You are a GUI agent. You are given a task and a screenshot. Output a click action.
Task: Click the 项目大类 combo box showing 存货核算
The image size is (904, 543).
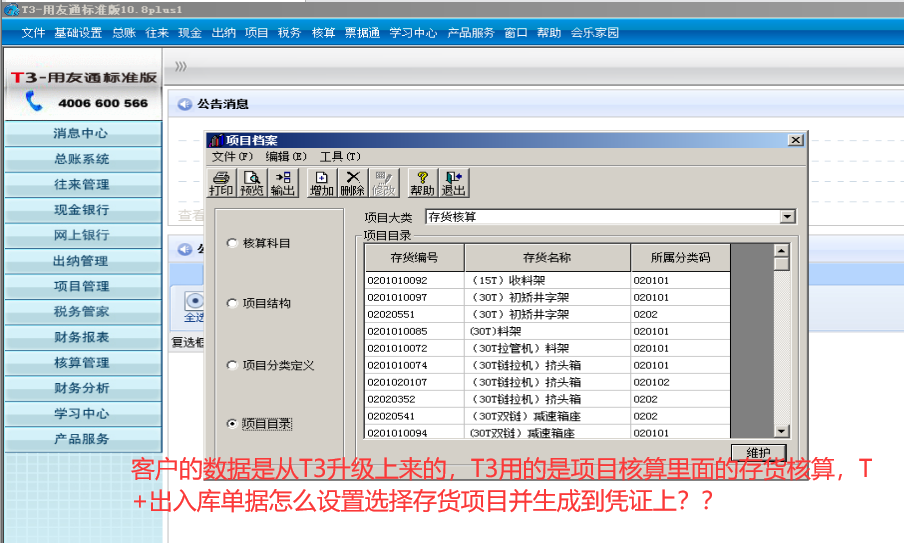610,217
